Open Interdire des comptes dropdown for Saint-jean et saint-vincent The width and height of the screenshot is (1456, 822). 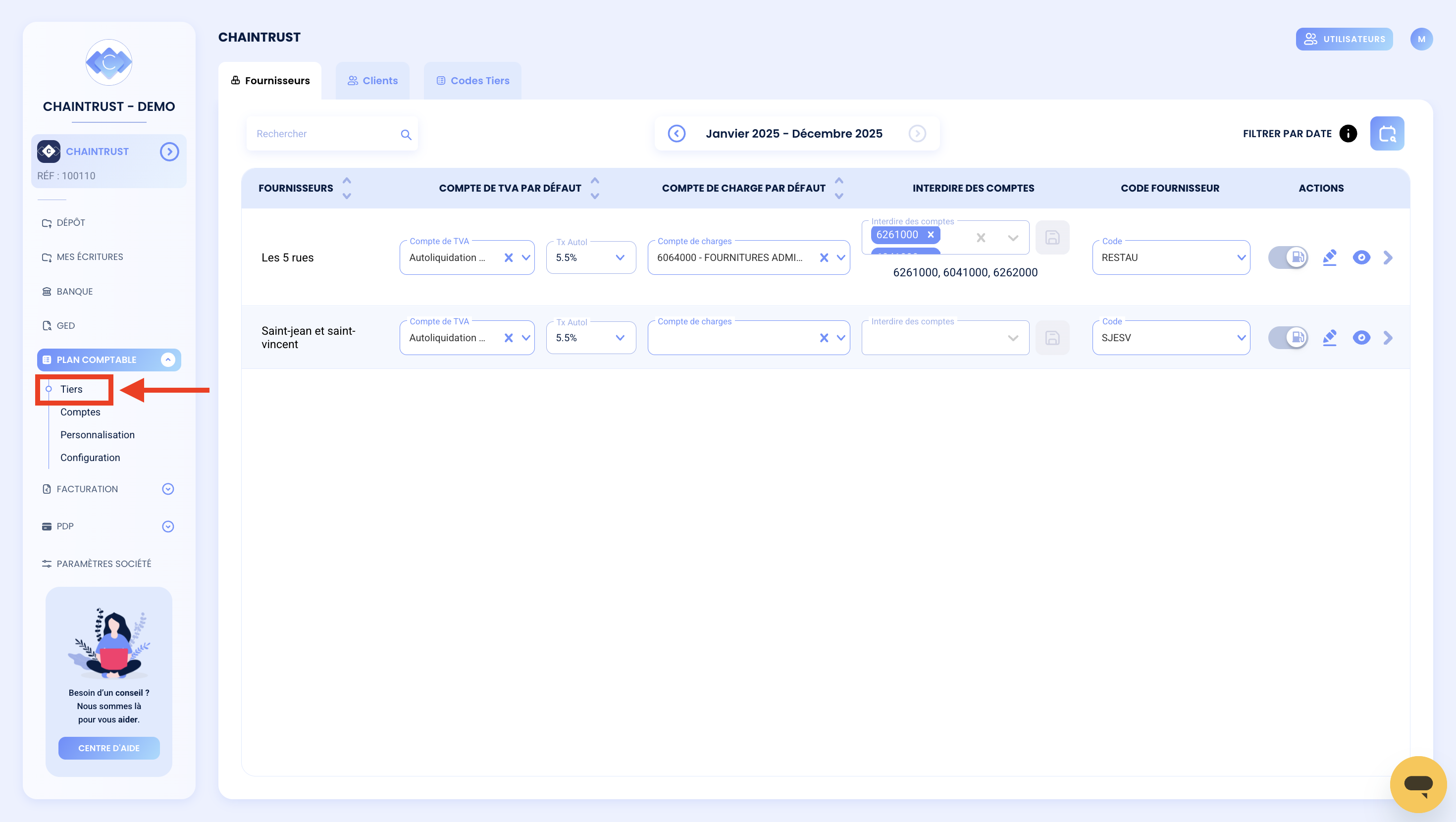click(1013, 338)
